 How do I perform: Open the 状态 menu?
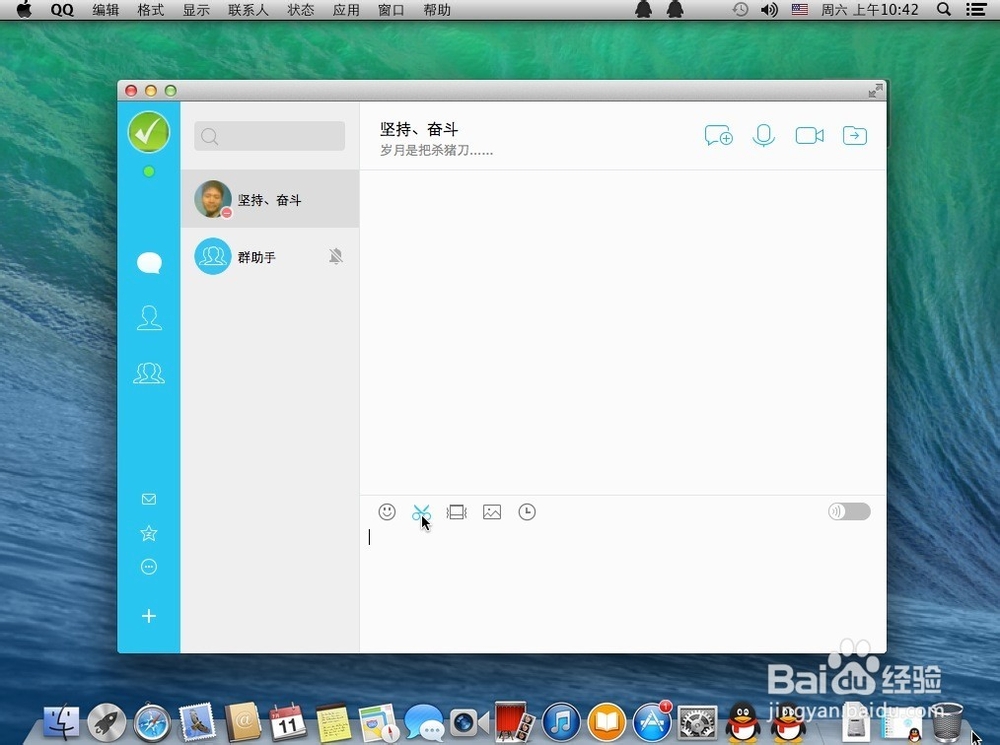pos(300,10)
